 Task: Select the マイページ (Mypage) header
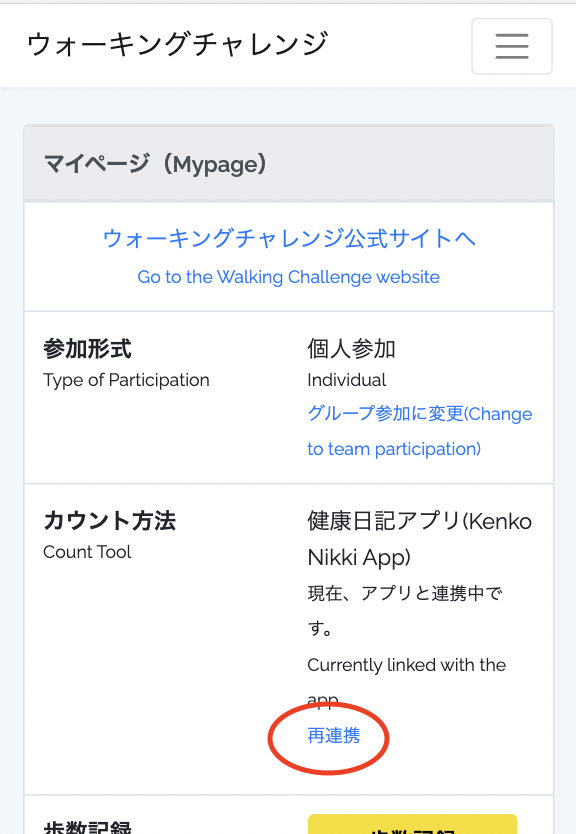(155, 164)
